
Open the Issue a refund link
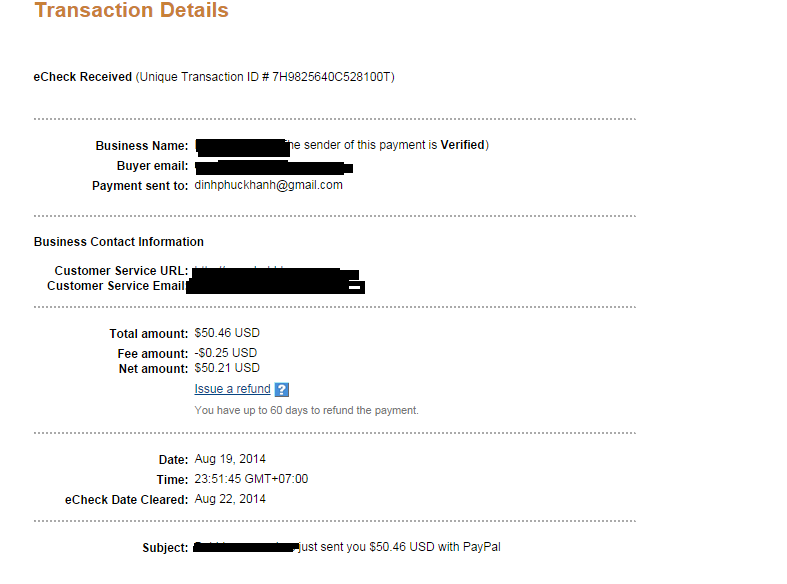point(232,389)
